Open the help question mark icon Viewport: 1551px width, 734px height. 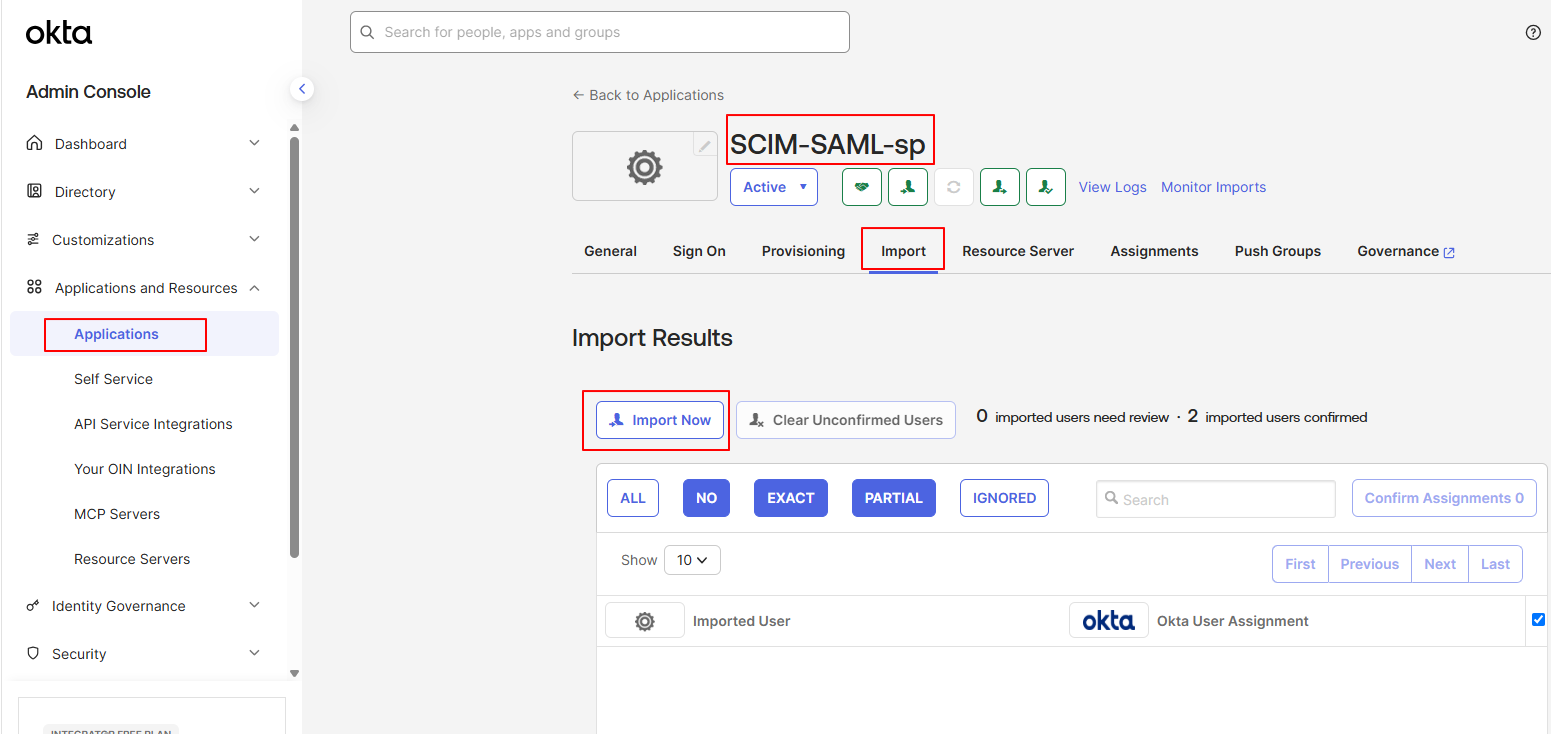[1533, 33]
